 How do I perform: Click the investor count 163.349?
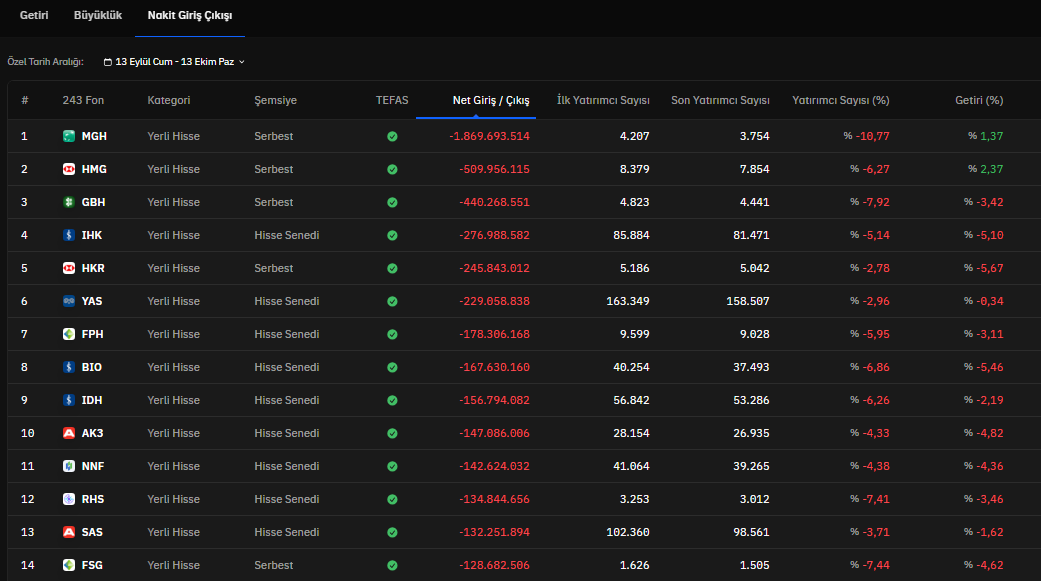[627, 301]
